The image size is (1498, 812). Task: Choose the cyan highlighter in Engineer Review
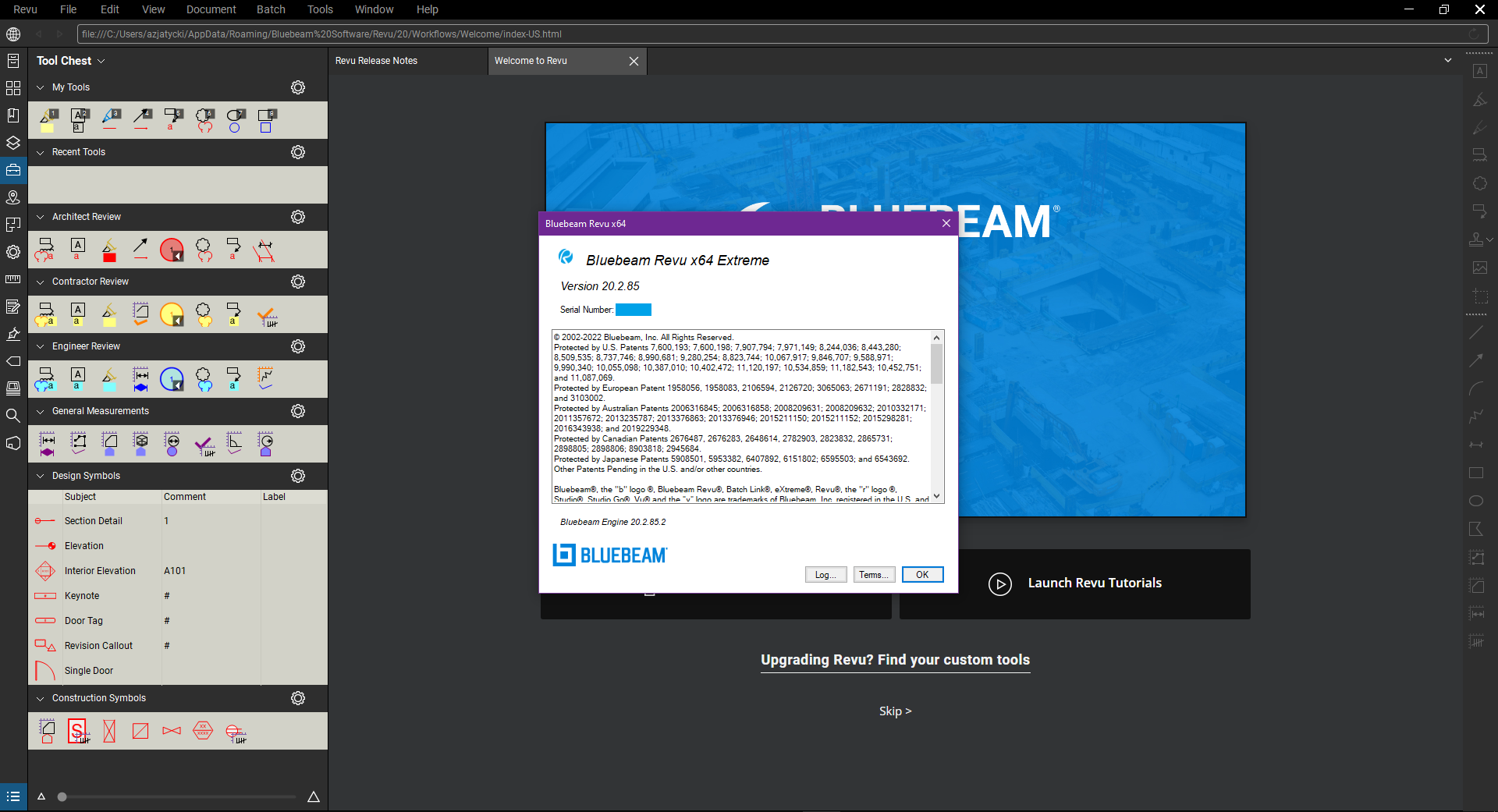point(109,379)
